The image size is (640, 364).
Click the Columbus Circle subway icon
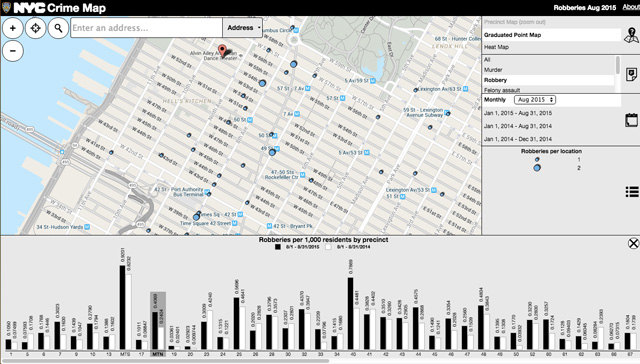(296, 30)
